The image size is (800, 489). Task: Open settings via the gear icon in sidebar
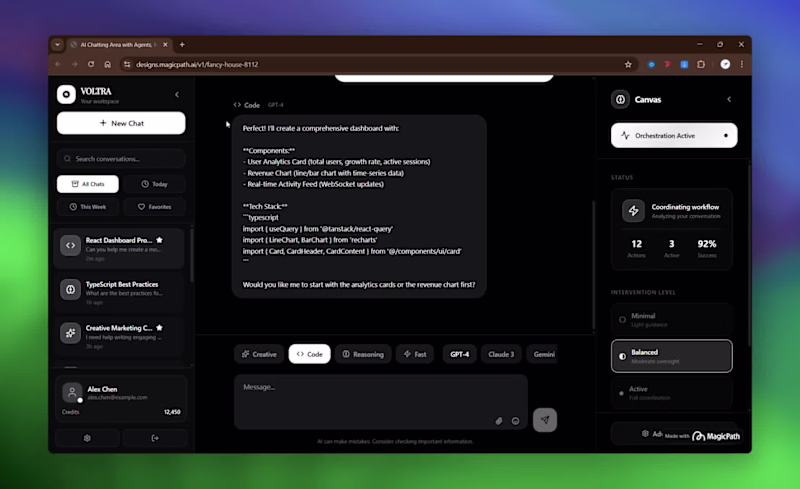(87, 438)
